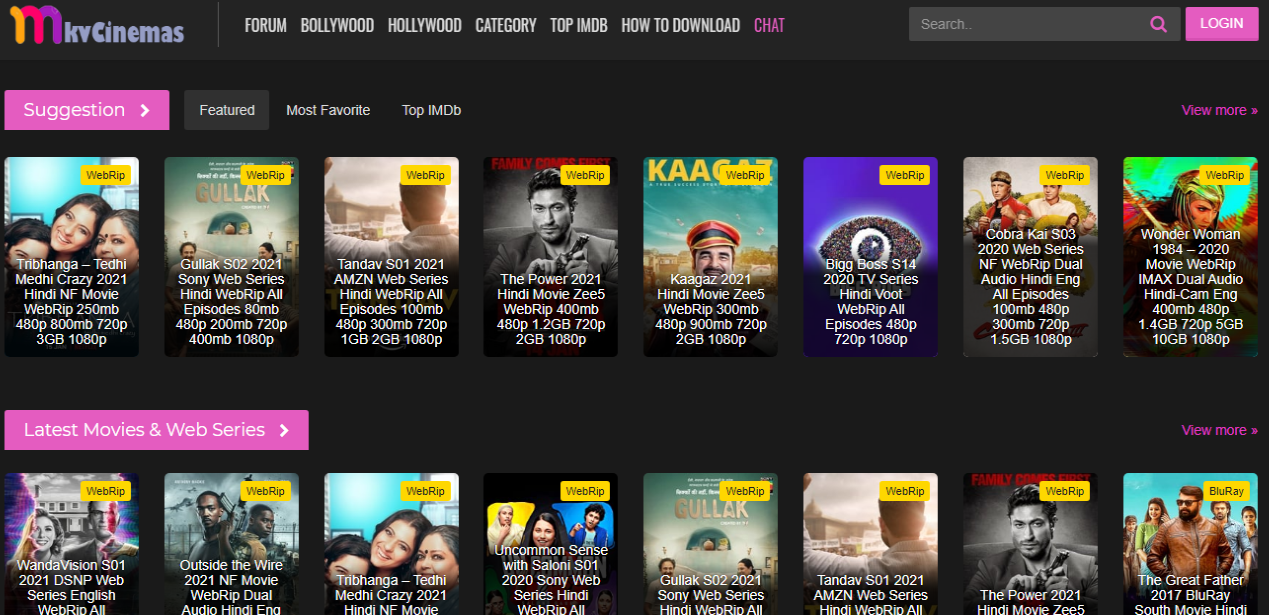Viewport: 1269px width, 615px height.
Task: Click WebRip badge on Cobra Kai poster
Action: [x=1065, y=175]
